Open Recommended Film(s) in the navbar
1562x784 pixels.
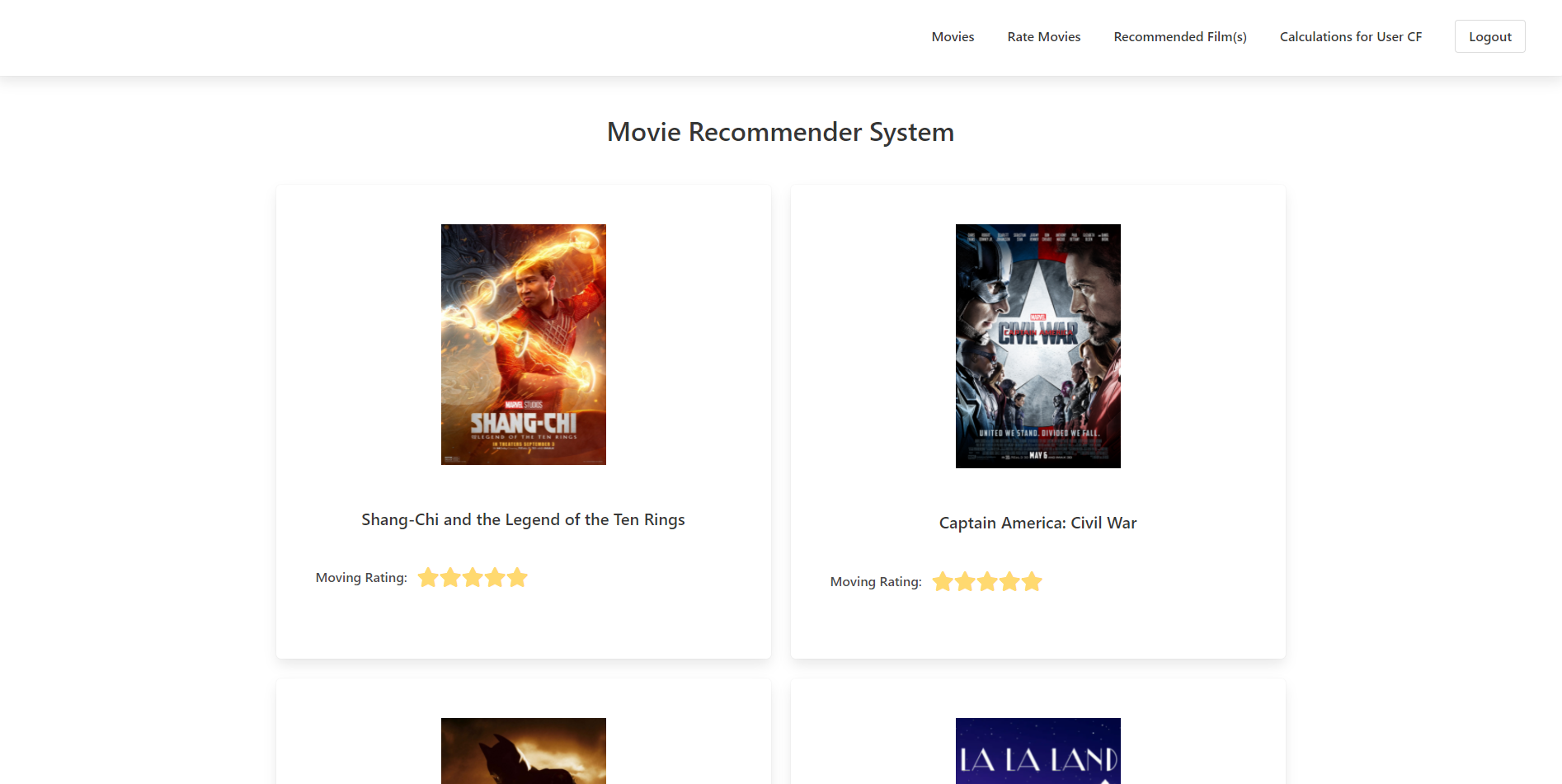tap(1179, 37)
